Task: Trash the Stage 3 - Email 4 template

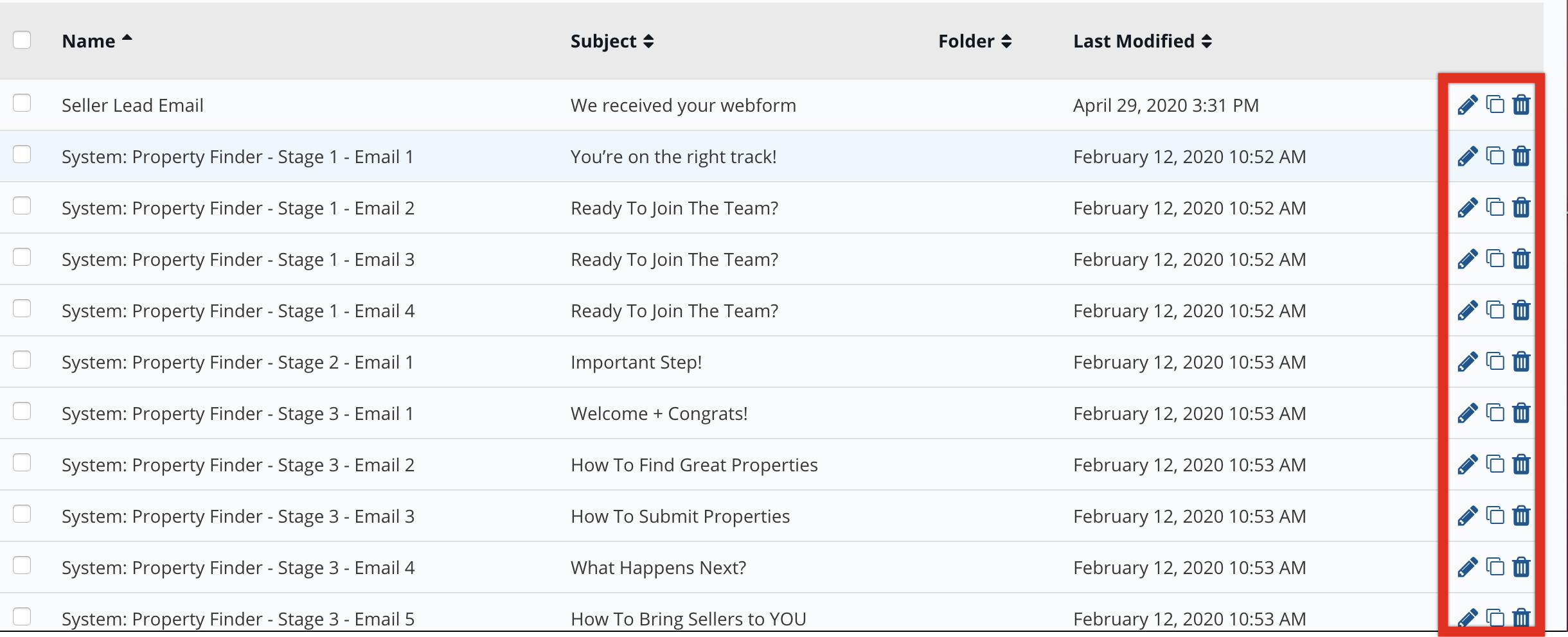Action: pos(1521,566)
